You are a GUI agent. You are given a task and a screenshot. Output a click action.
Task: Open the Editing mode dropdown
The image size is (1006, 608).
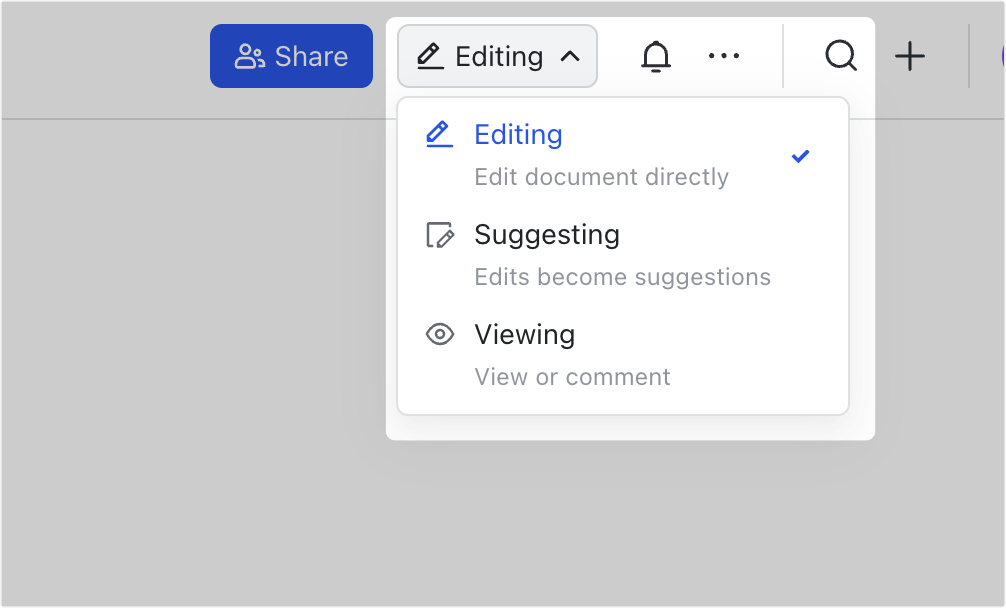[497, 56]
